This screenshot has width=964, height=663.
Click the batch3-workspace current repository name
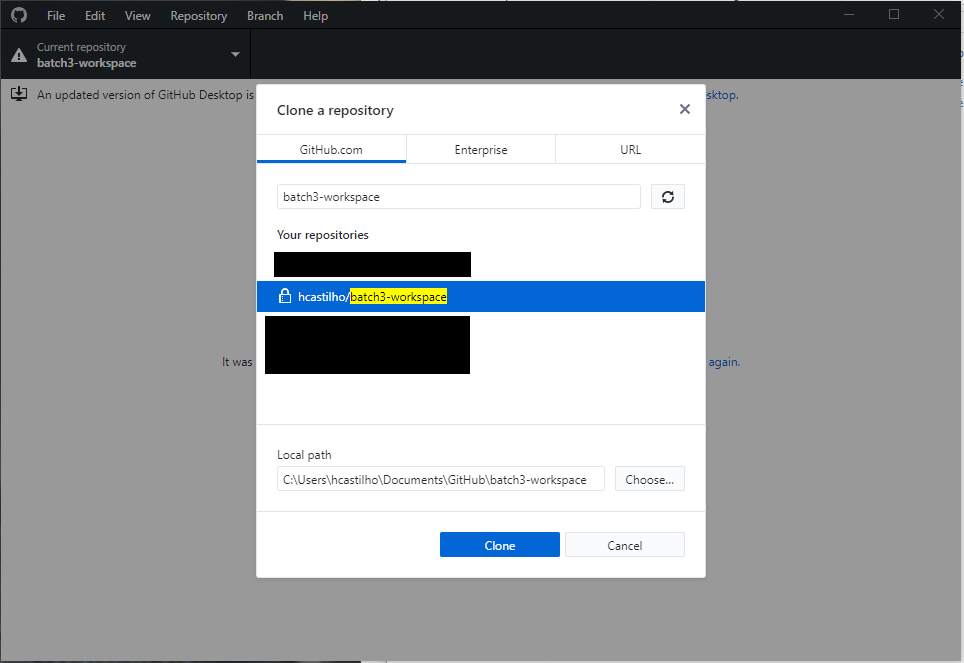(87, 63)
